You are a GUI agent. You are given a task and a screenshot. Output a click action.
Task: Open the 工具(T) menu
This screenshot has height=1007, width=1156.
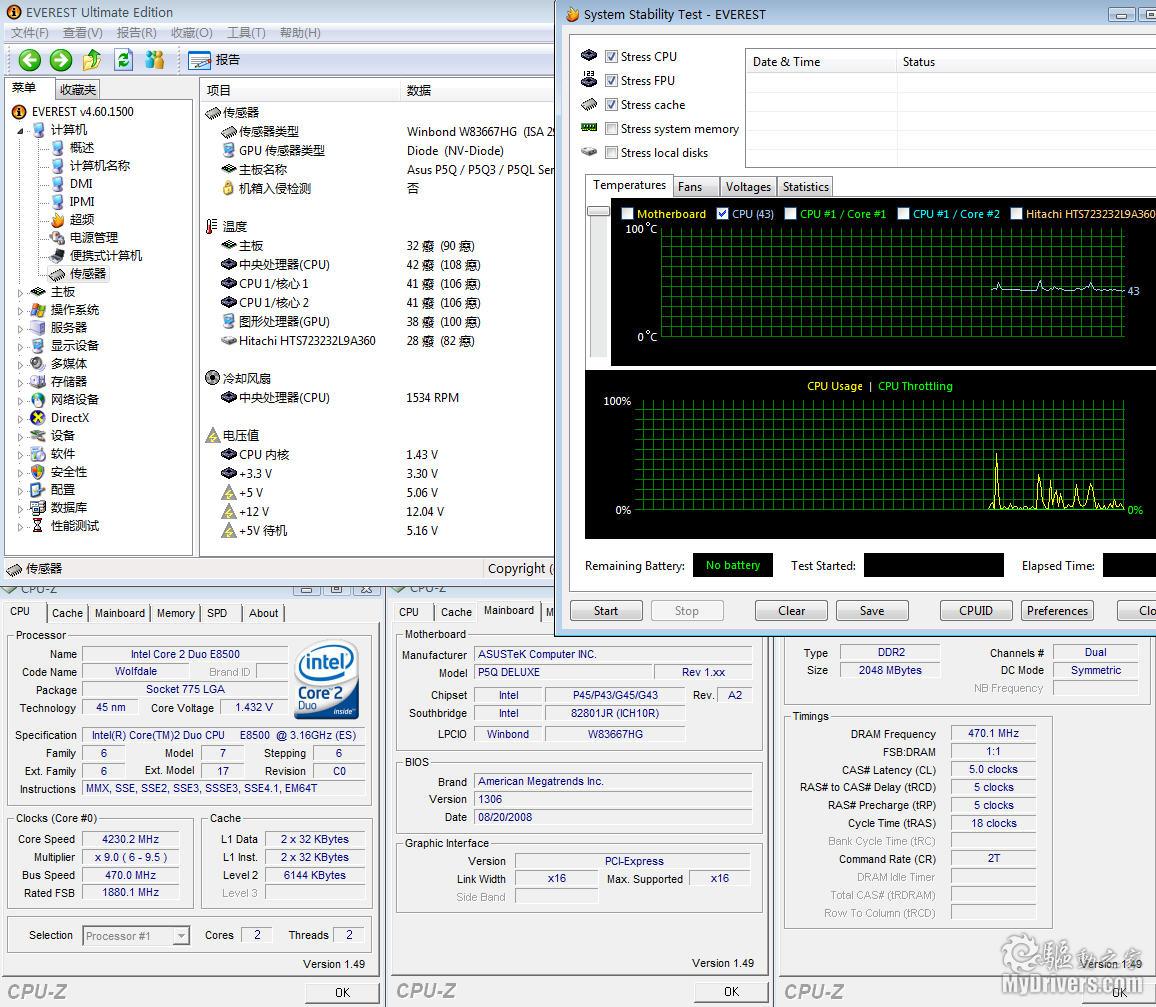tap(246, 32)
